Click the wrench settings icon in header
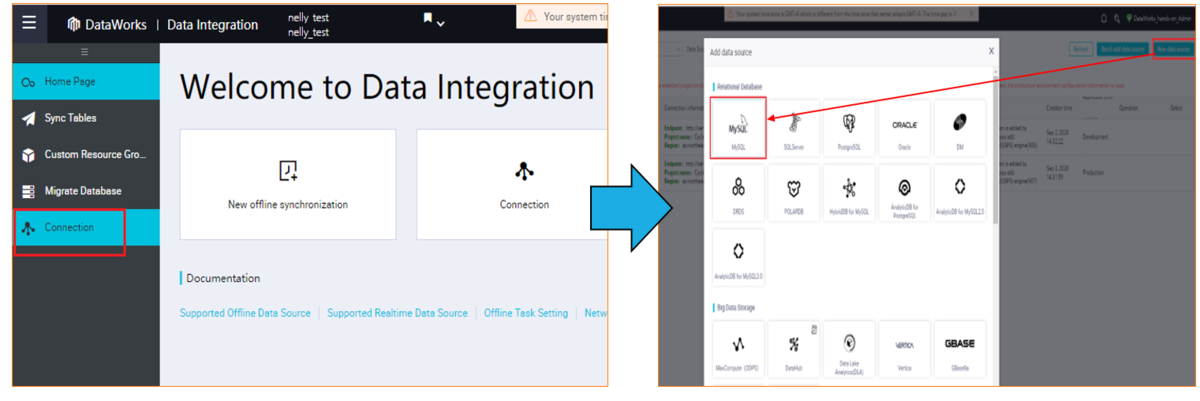The image size is (1200, 401). 1116,18
